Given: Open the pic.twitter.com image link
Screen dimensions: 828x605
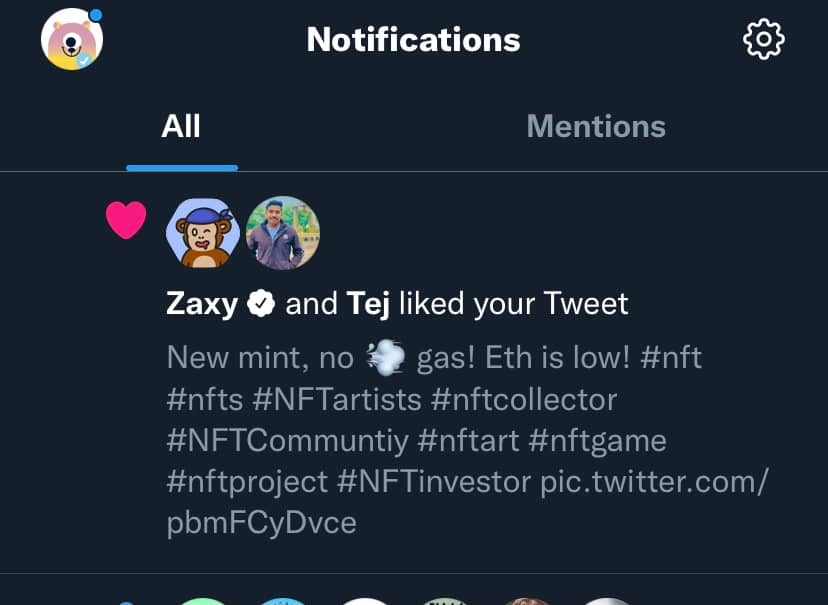Looking at the screenshot, I should point(654,482).
